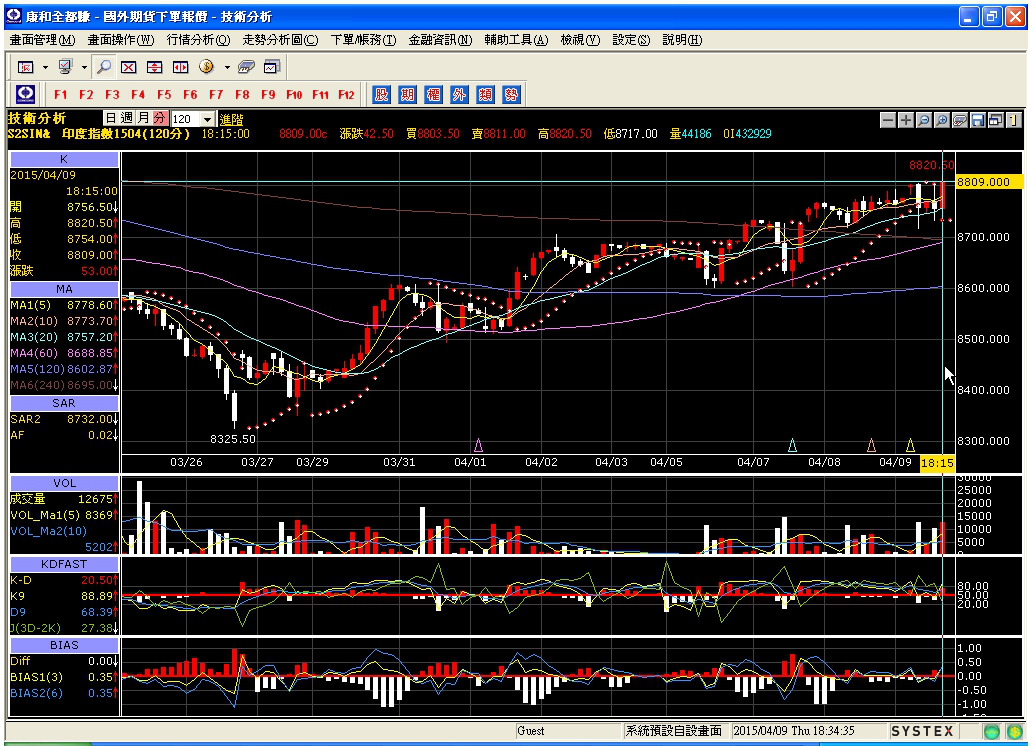
Task: Click the yellow number 1 chart icon
Action: click(1014, 120)
